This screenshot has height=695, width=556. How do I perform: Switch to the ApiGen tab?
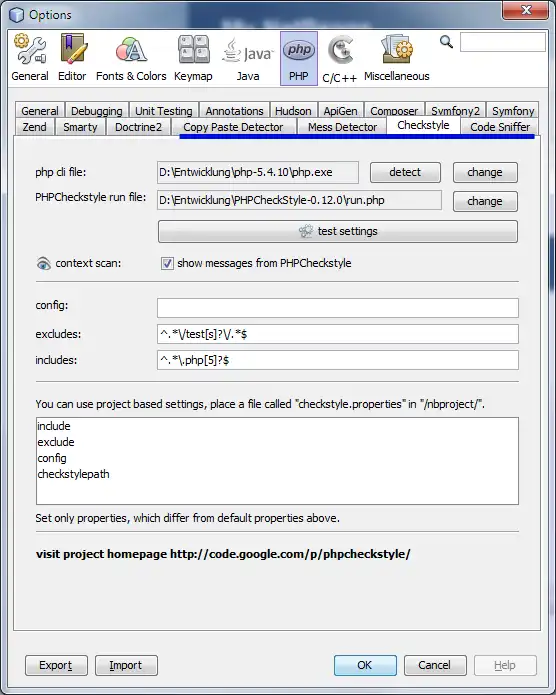point(341,110)
